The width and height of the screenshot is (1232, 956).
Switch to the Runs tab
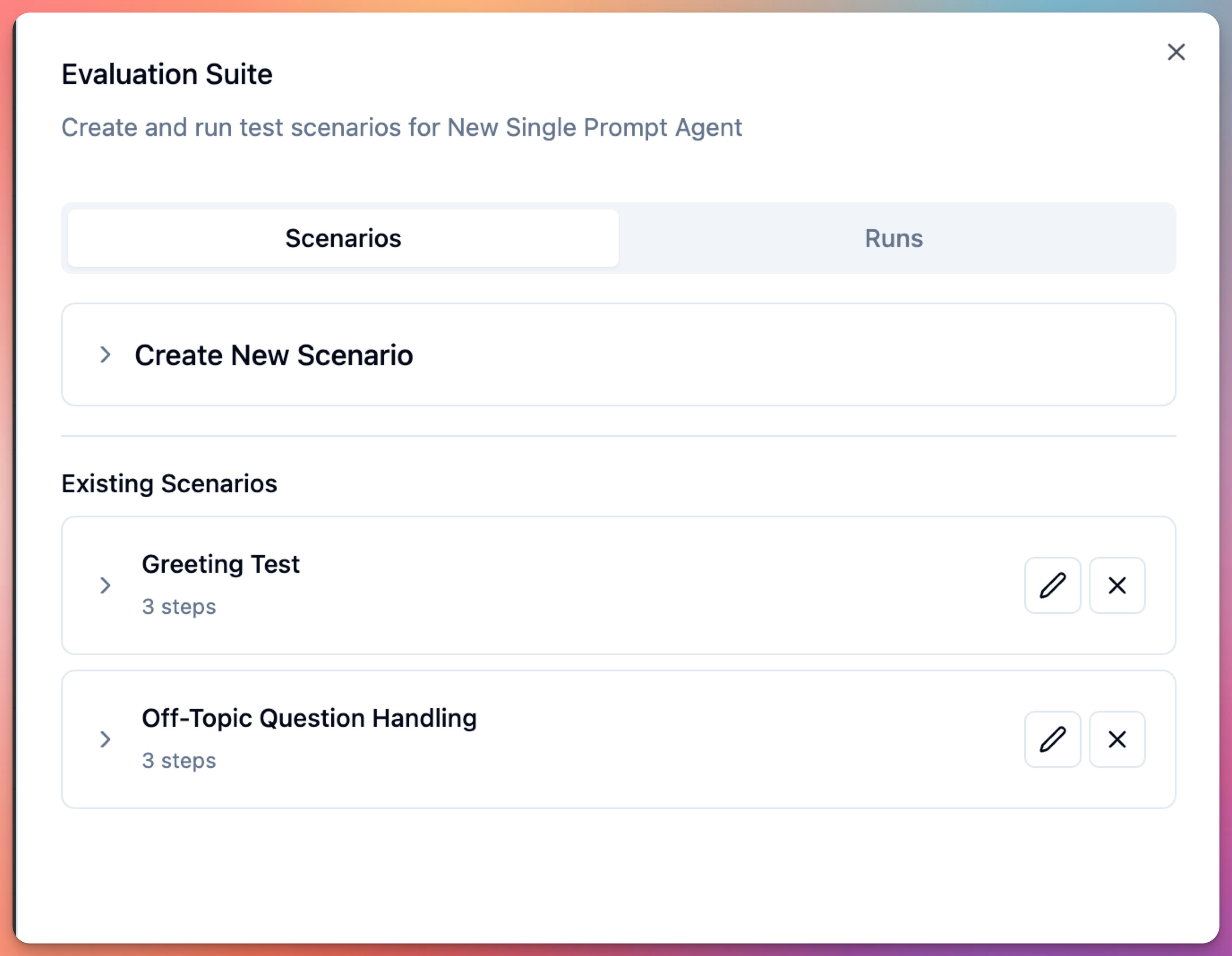[x=894, y=239]
